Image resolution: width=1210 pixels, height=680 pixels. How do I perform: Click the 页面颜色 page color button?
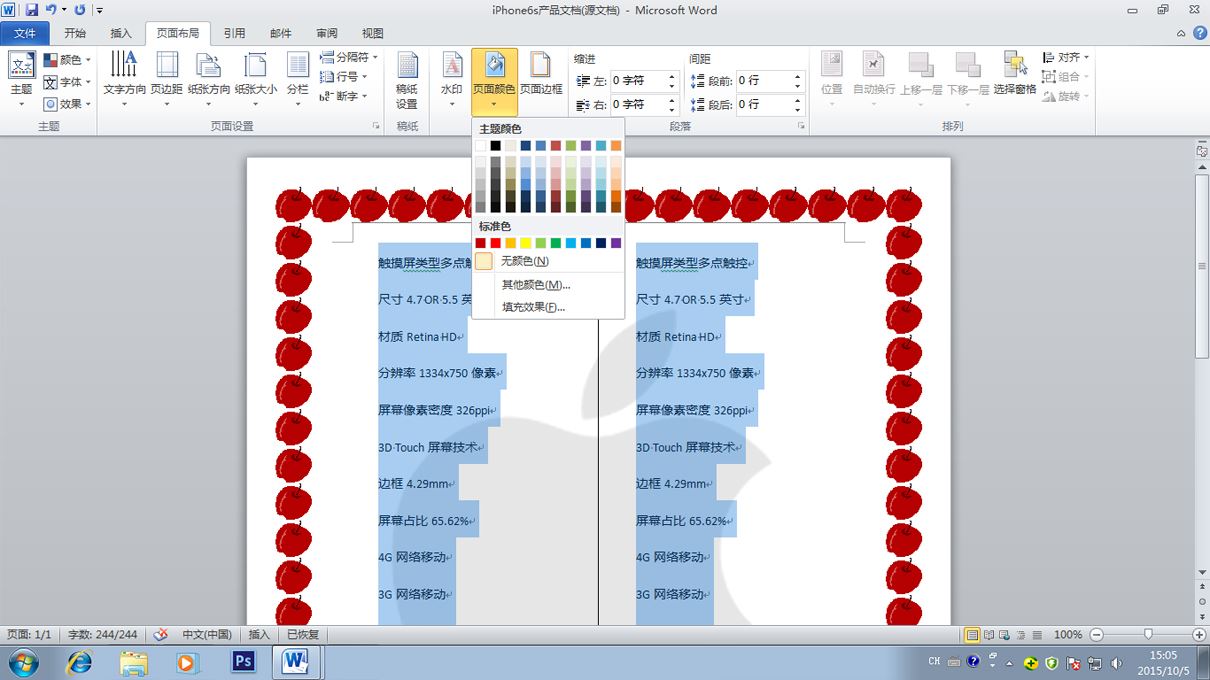tap(494, 80)
